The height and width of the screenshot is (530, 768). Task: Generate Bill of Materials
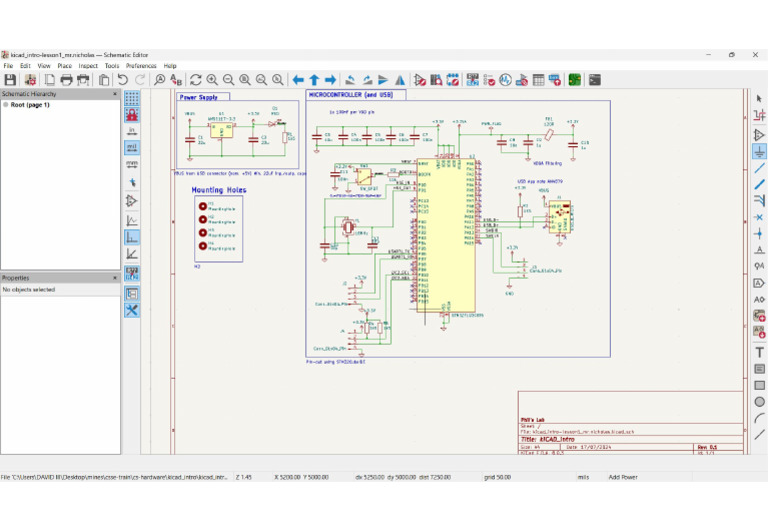(554, 80)
